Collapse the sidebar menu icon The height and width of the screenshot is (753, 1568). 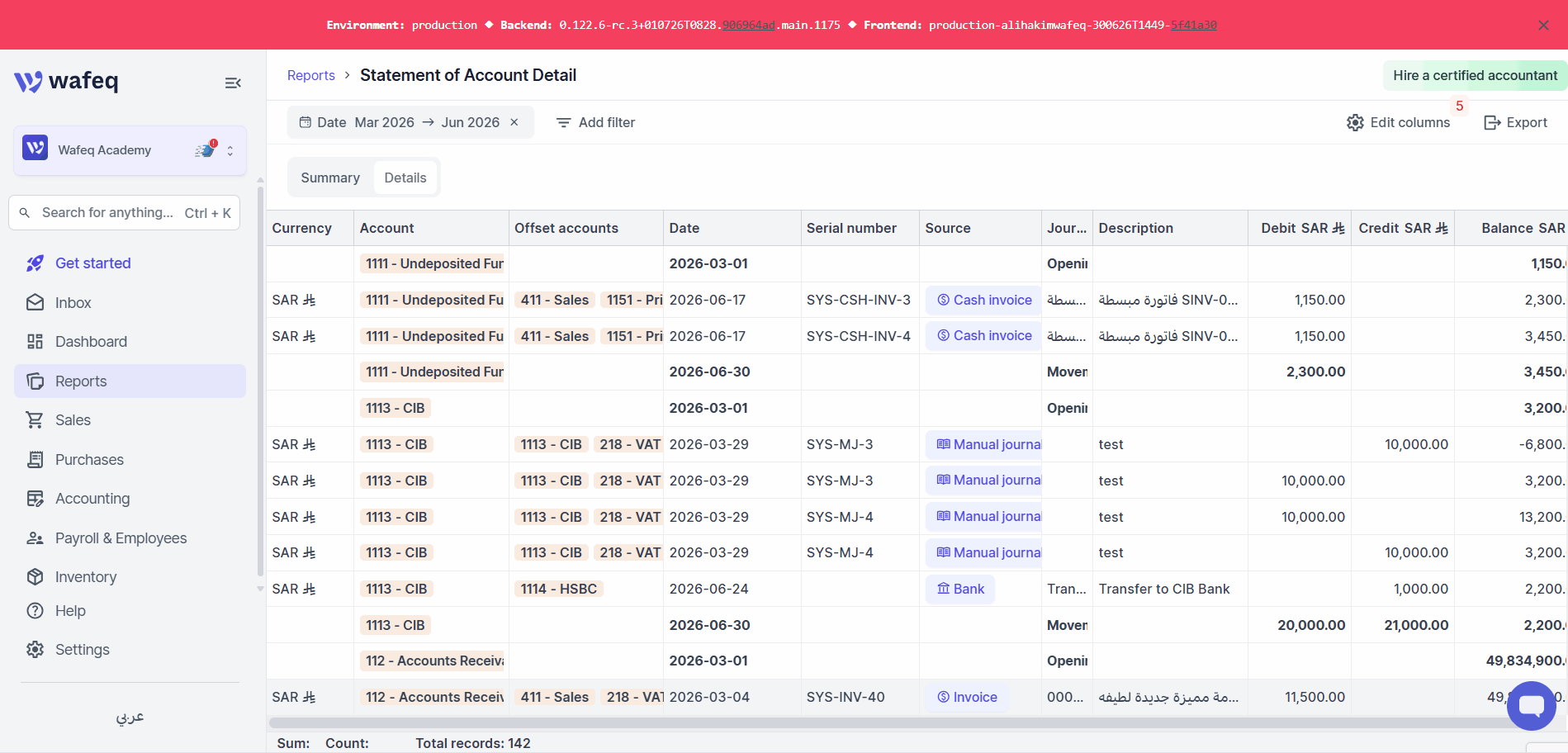click(233, 83)
